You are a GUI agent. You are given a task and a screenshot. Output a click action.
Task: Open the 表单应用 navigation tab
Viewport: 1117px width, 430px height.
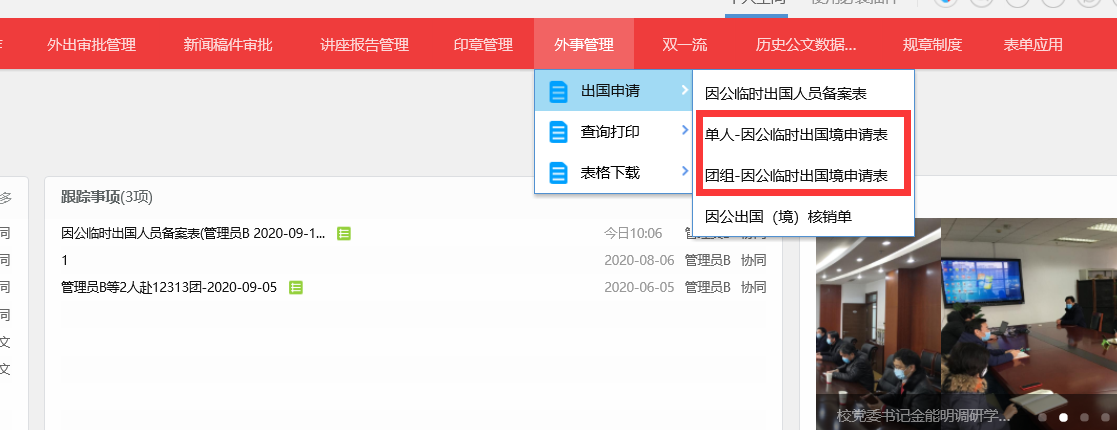click(x=1033, y=44)
